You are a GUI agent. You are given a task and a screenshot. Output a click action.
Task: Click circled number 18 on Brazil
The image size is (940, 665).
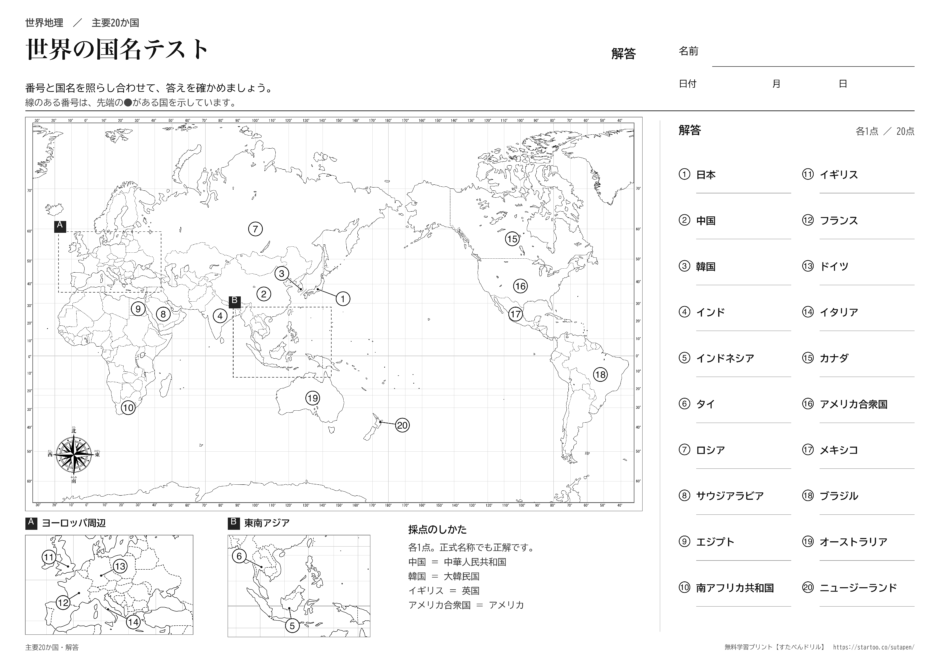tap(600, 375)
